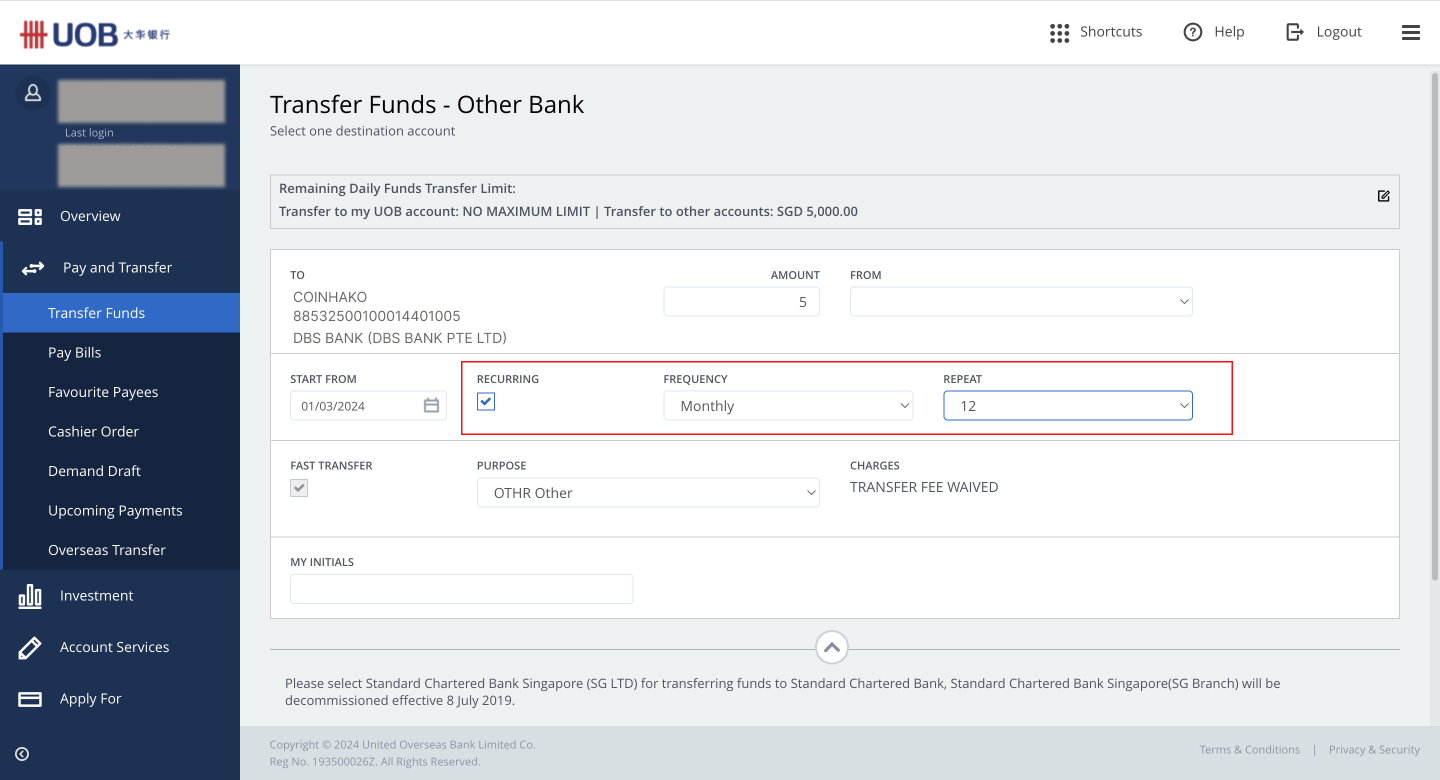Click the Transfer Funds - Other Bank heading
This screenshot has width=1440, height=780.
(x=427, y=105)
